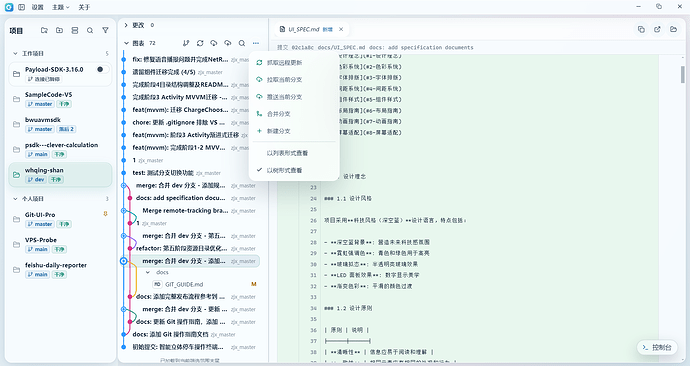Collapse the docs folder in commit tree
The width and height of the screenshot is (690, 366).
click(148, 272)
